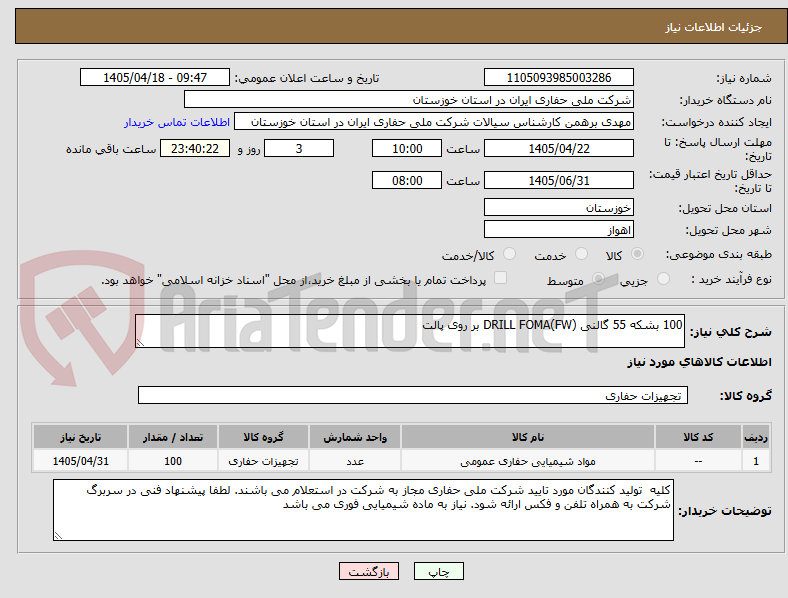Viewport: 788px width, 598px height.
Task: Click the کد کالا column header
Action: click(x=698, y=437)
